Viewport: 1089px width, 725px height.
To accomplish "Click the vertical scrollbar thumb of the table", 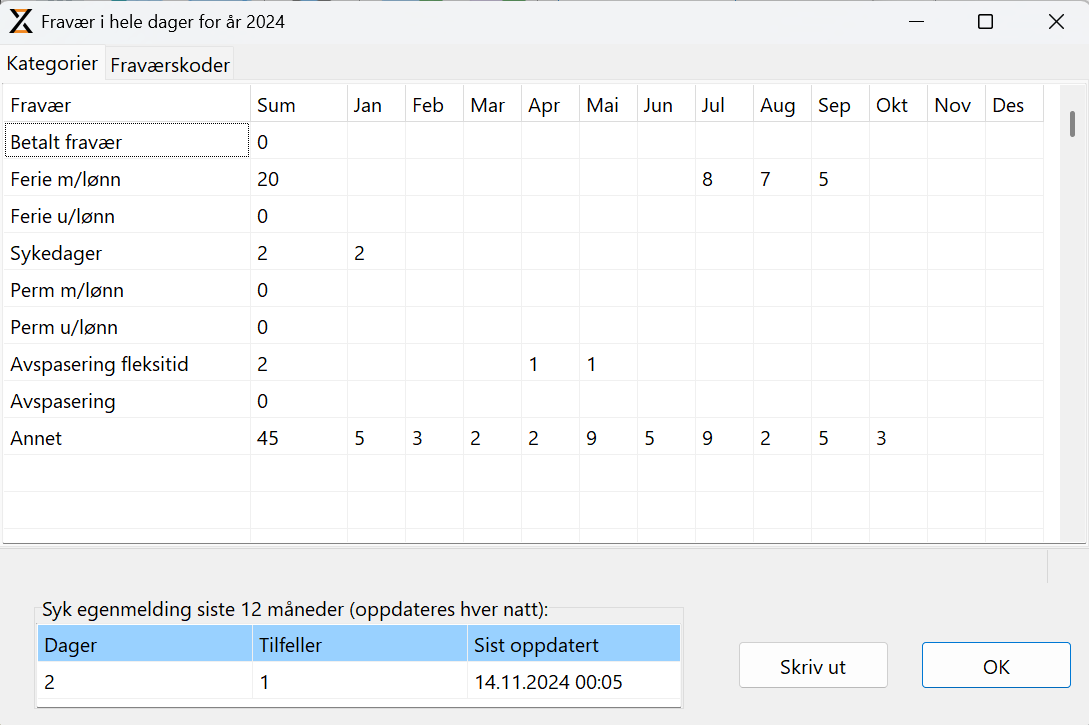I will tap(1072, 124).
